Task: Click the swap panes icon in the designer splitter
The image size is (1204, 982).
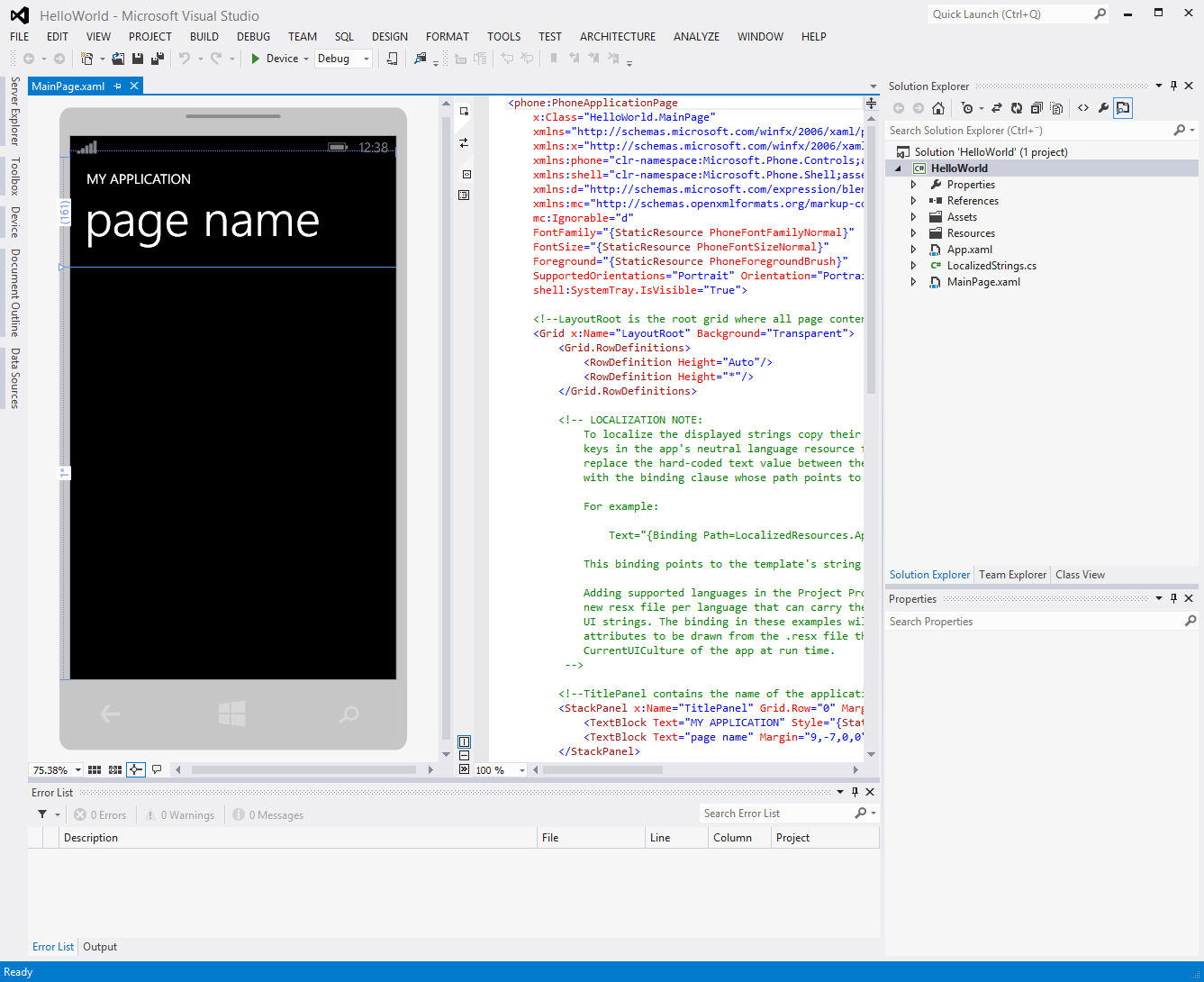Action: click(464, 143)
